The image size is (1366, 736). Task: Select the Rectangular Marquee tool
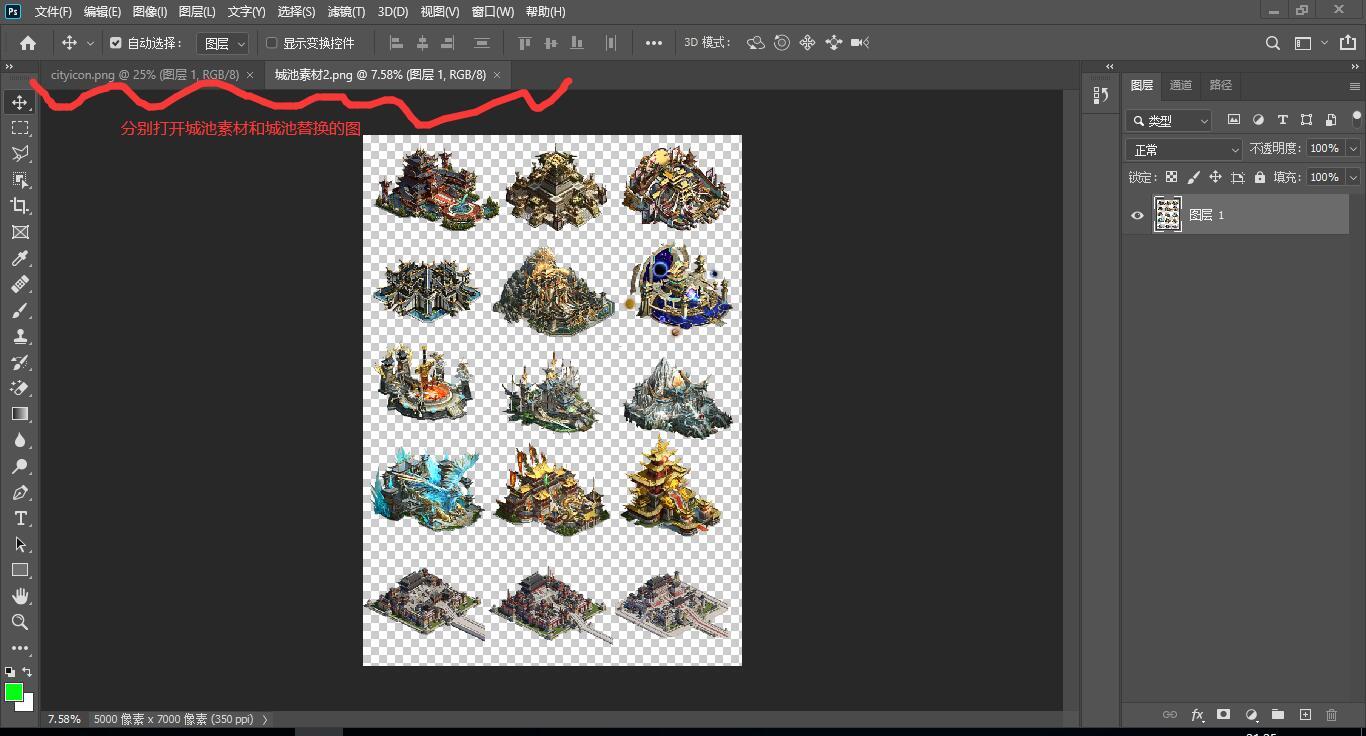20,128
